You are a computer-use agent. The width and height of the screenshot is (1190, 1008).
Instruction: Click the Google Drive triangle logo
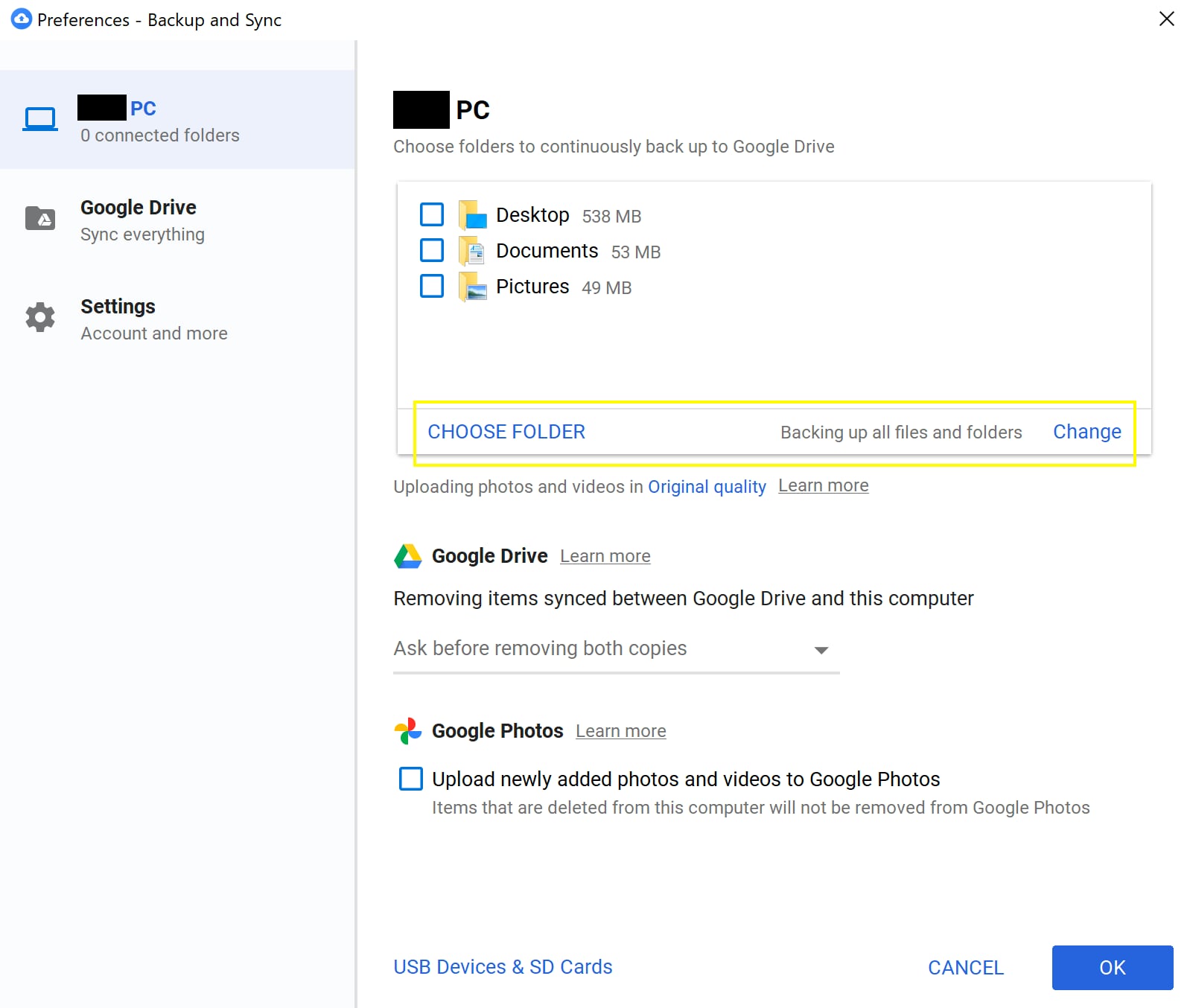408,556
